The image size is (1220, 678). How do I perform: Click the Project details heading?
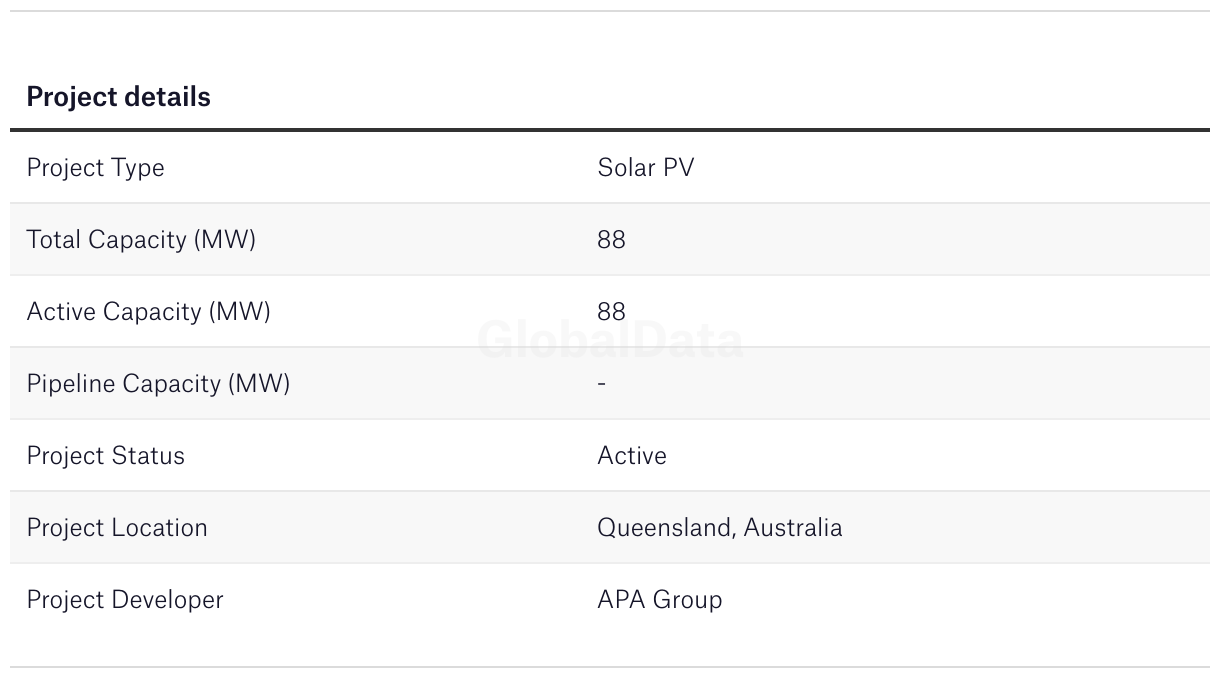[118, 97]
